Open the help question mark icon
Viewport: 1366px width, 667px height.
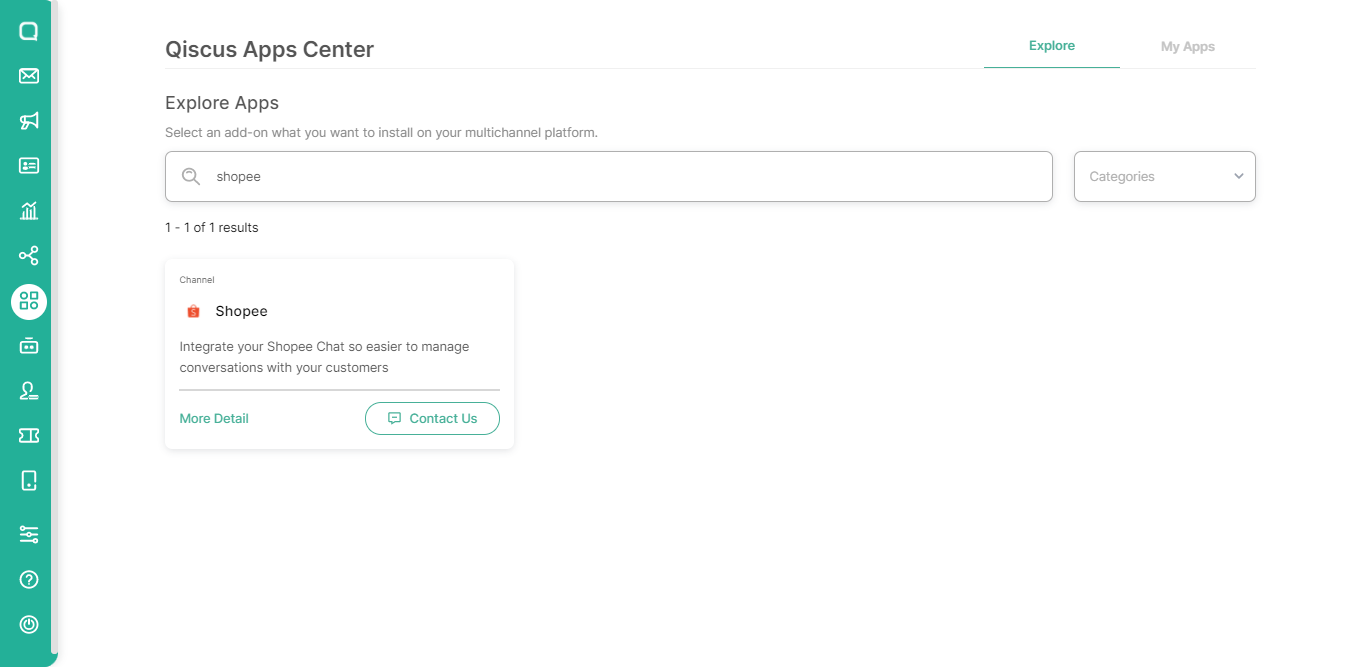29,580
